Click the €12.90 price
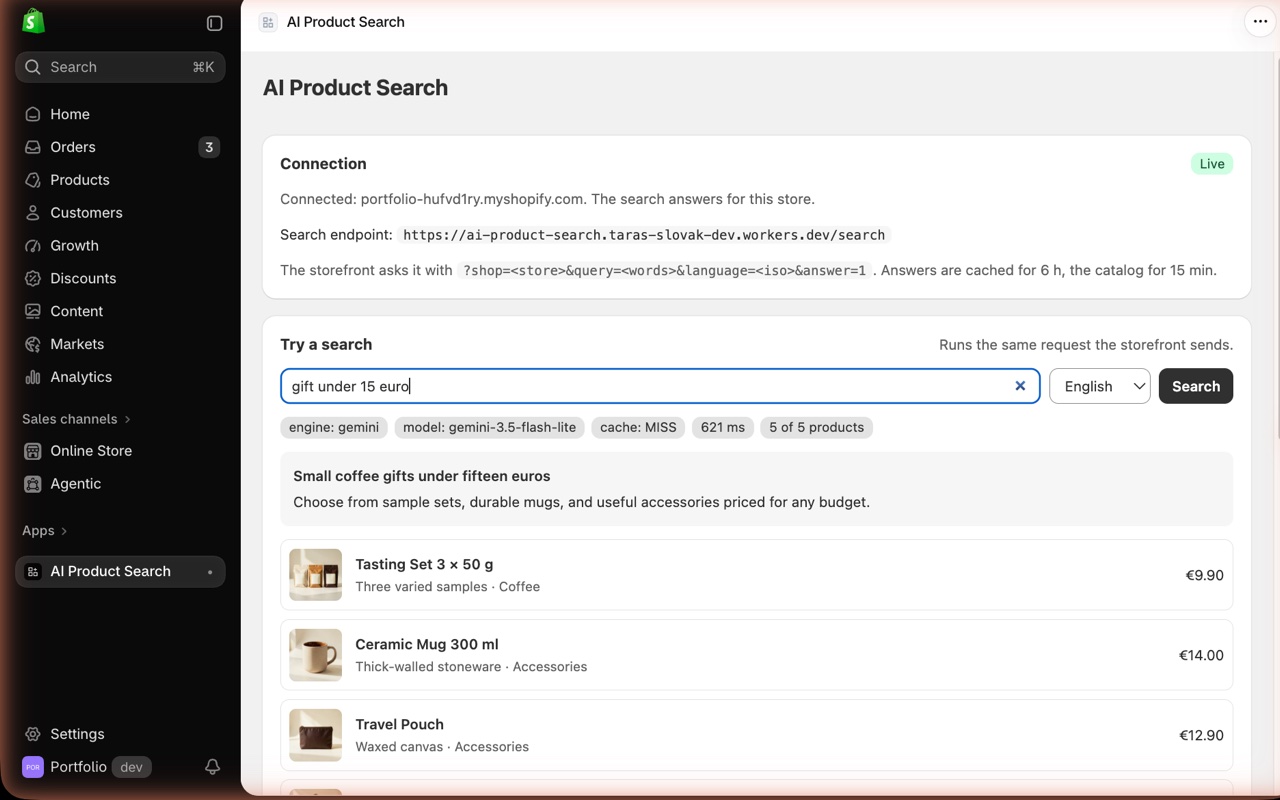This screenshot has height=800, width=1280. click(x=1201, y=735)
